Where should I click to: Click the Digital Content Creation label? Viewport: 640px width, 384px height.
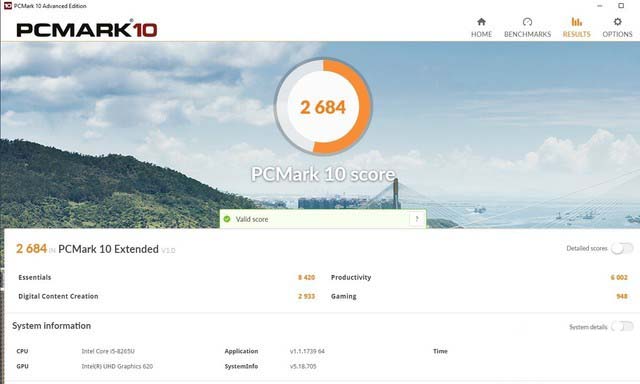pyautogui.click(x=58, y=296)
